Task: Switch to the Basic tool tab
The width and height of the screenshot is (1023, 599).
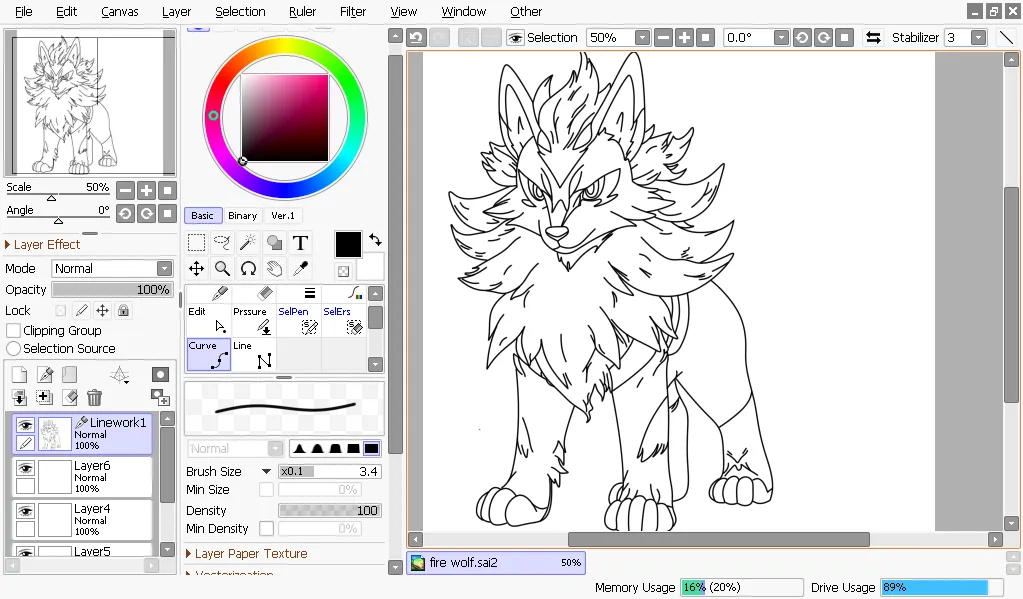Action: (202, 215)
